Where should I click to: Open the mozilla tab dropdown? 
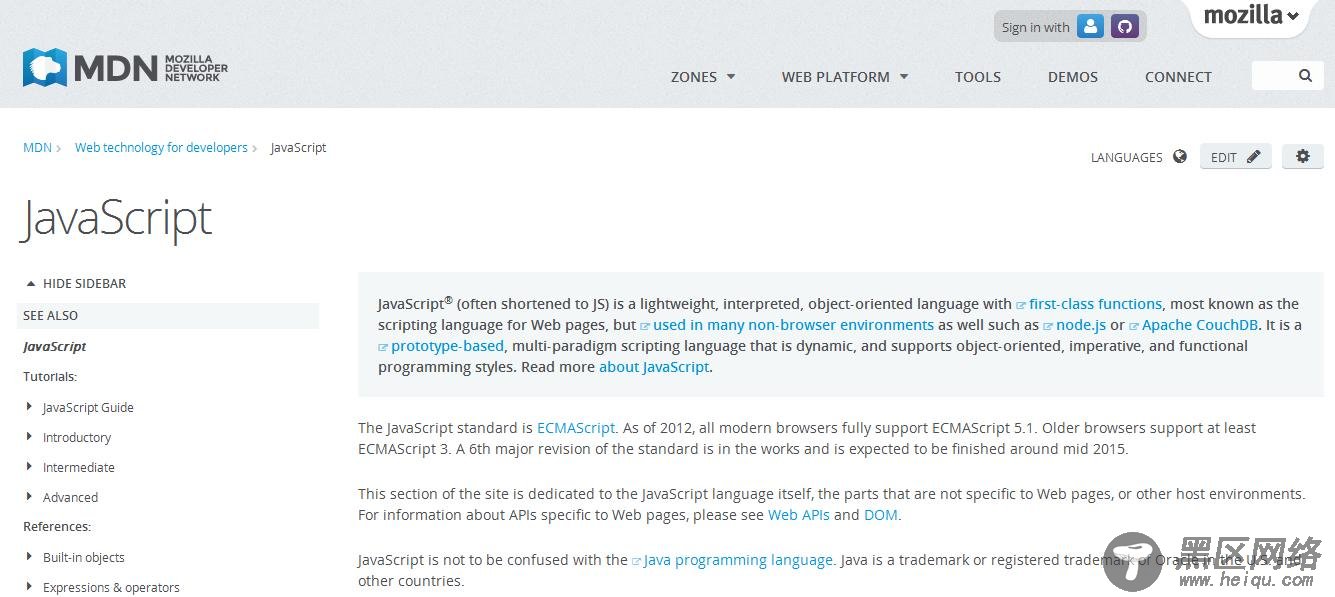pyautogui.click(x=1250, y=16)
